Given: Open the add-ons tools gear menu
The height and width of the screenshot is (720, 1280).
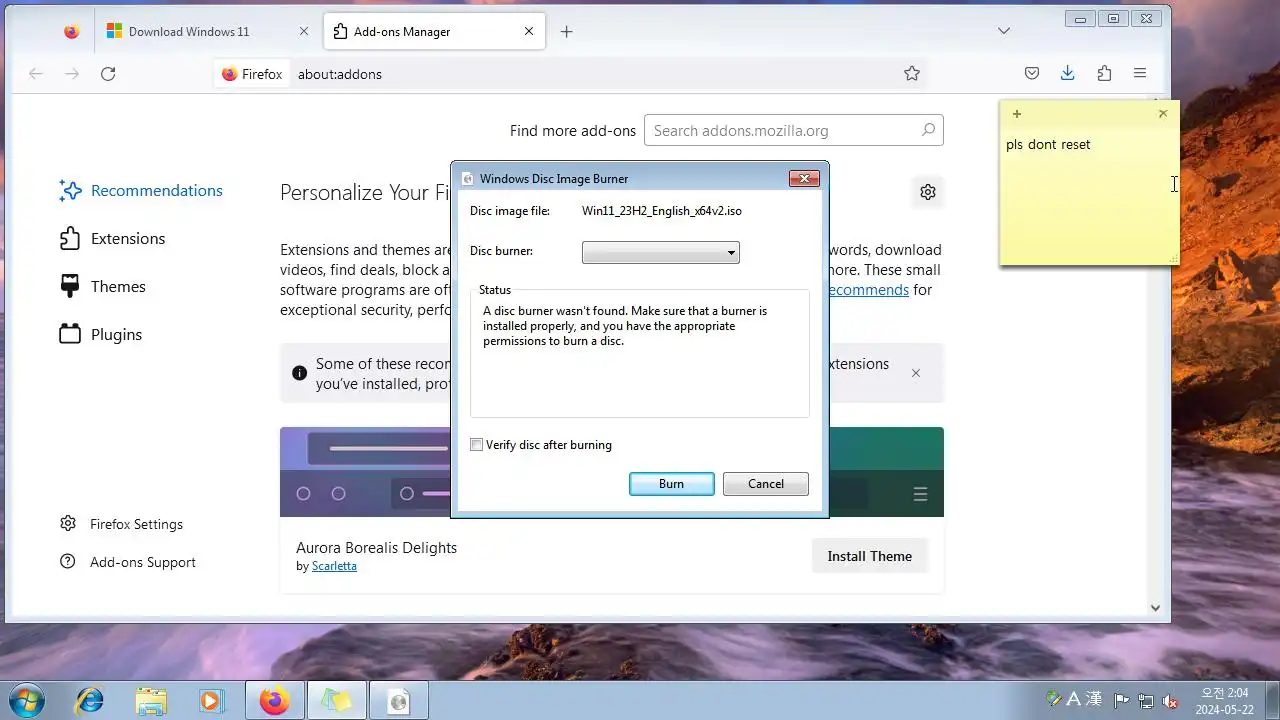Looking at the screenshot, I should [x=928, y=192].
